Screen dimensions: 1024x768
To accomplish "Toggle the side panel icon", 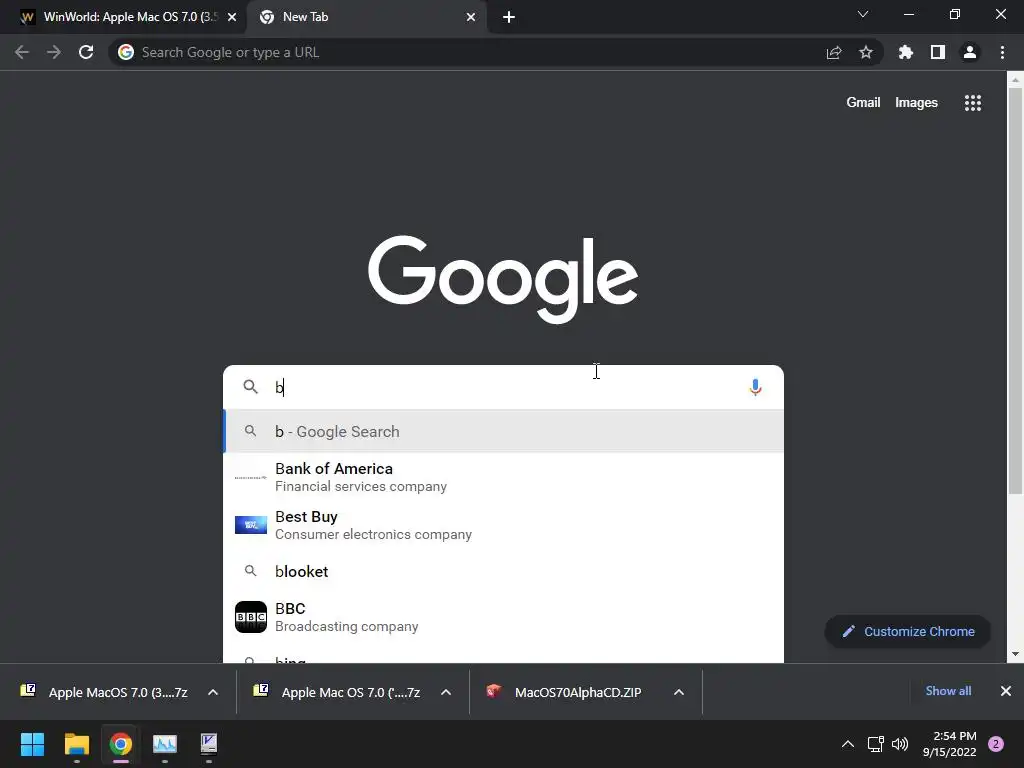I will point(938,52).
